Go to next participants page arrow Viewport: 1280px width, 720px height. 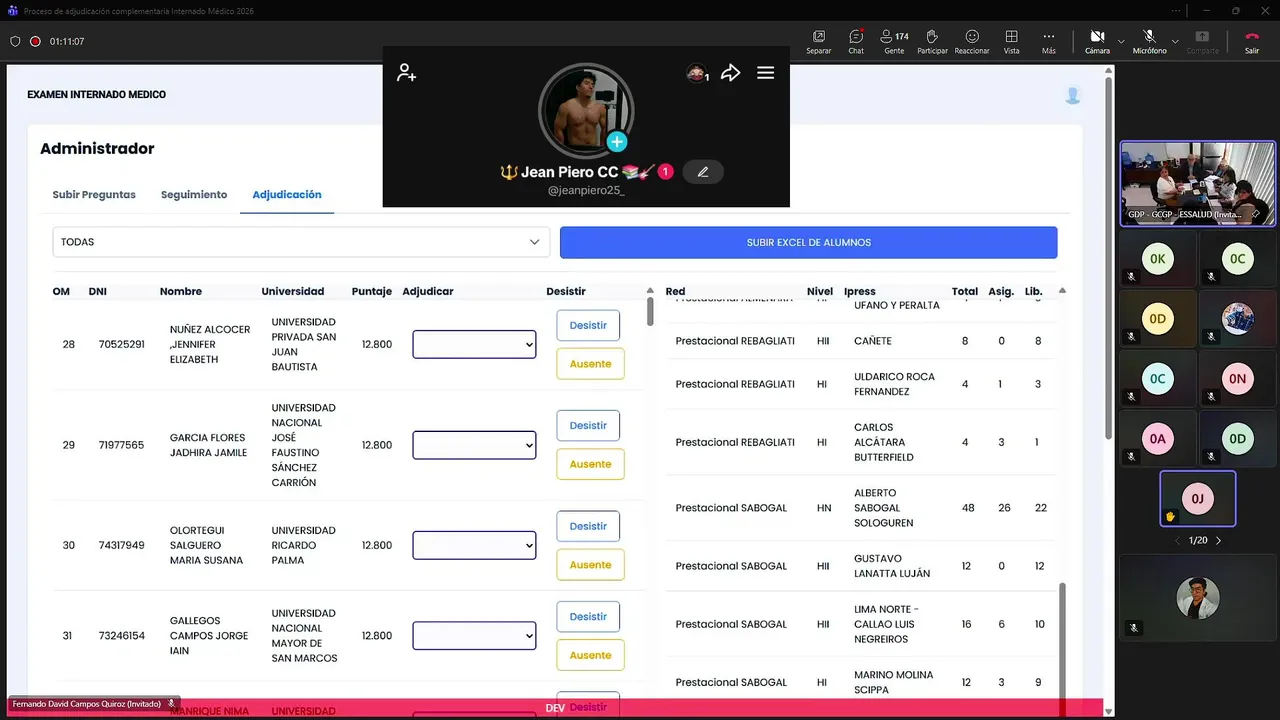(1218, 540)
